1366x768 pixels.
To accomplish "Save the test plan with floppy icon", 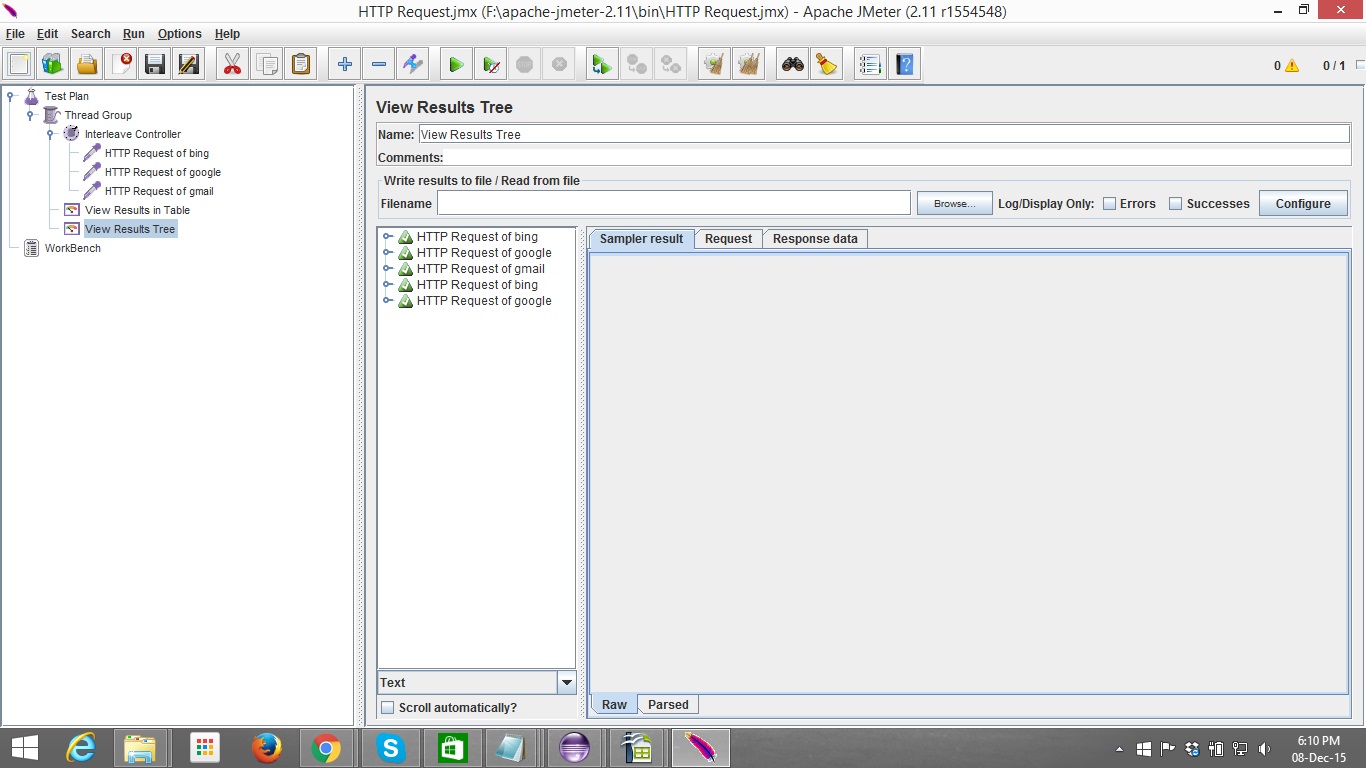I will 155,65.
